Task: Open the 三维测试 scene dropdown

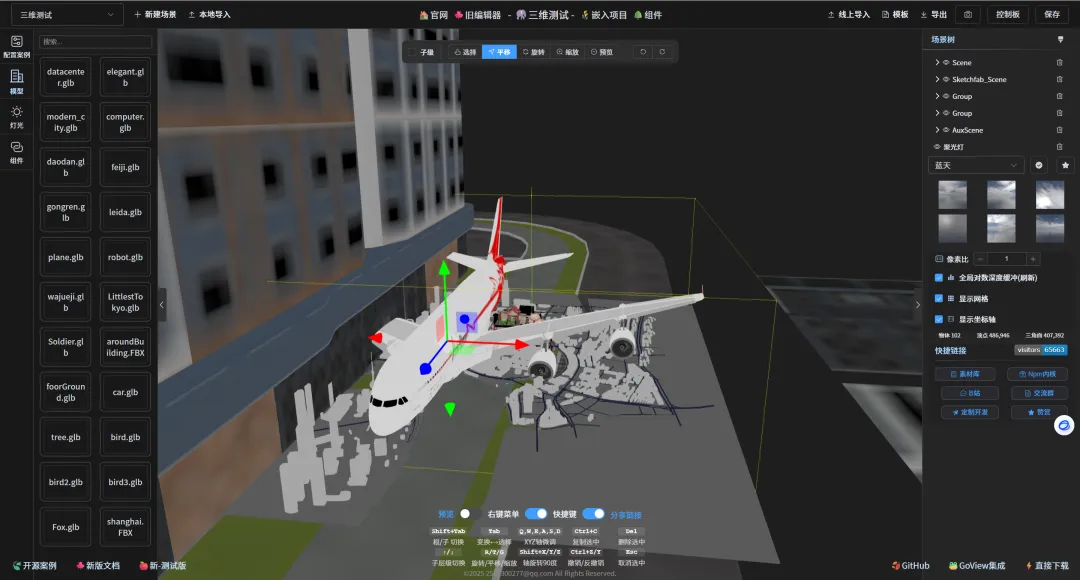Action: tap(67, 14)
